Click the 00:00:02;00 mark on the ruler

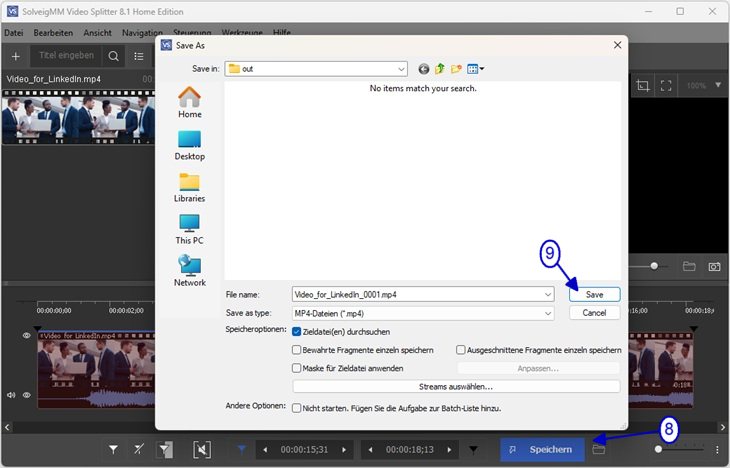point(126,311)
